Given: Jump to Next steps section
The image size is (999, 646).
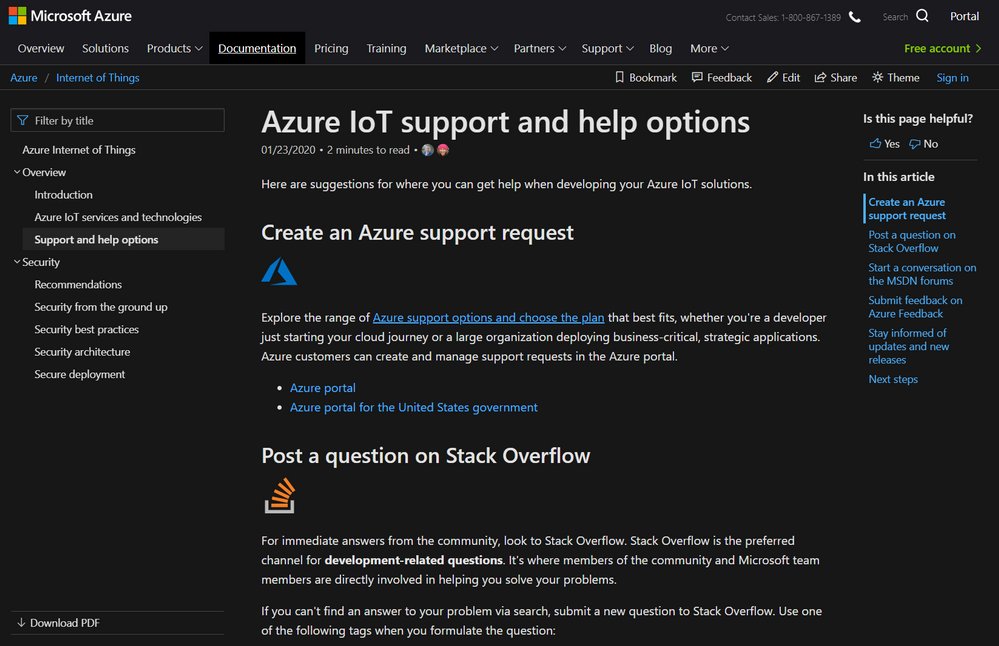Looking at the screenshot, I should coord(893,379).
